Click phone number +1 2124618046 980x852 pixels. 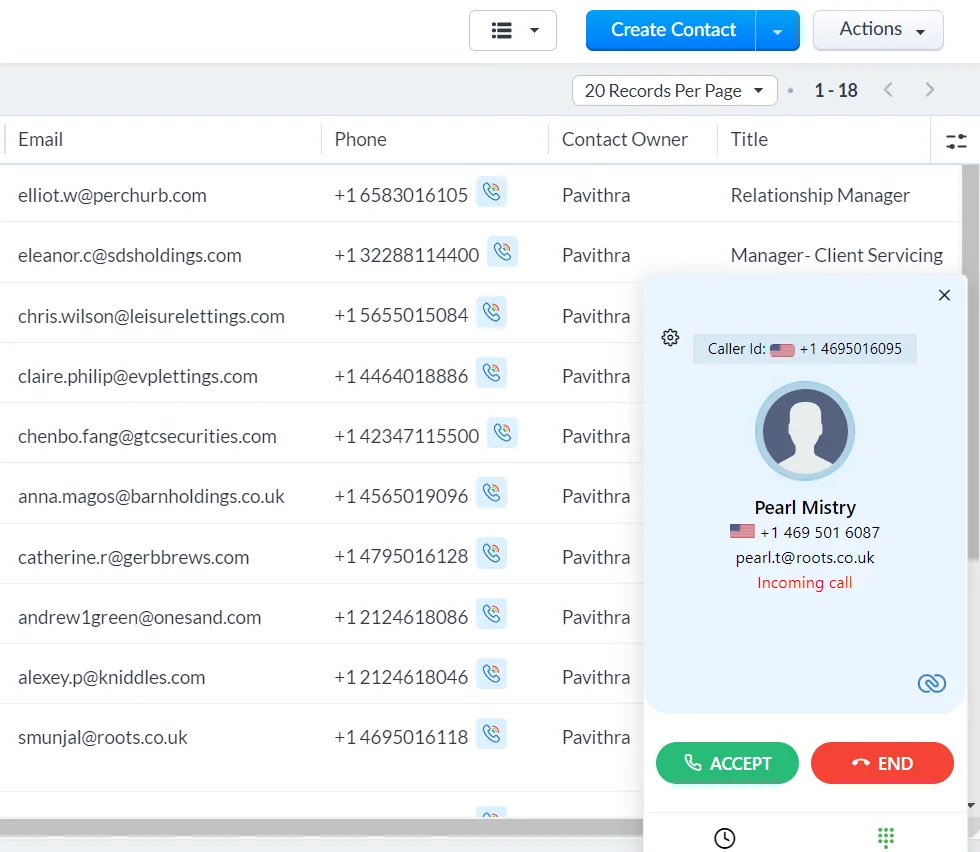[401, 678]
